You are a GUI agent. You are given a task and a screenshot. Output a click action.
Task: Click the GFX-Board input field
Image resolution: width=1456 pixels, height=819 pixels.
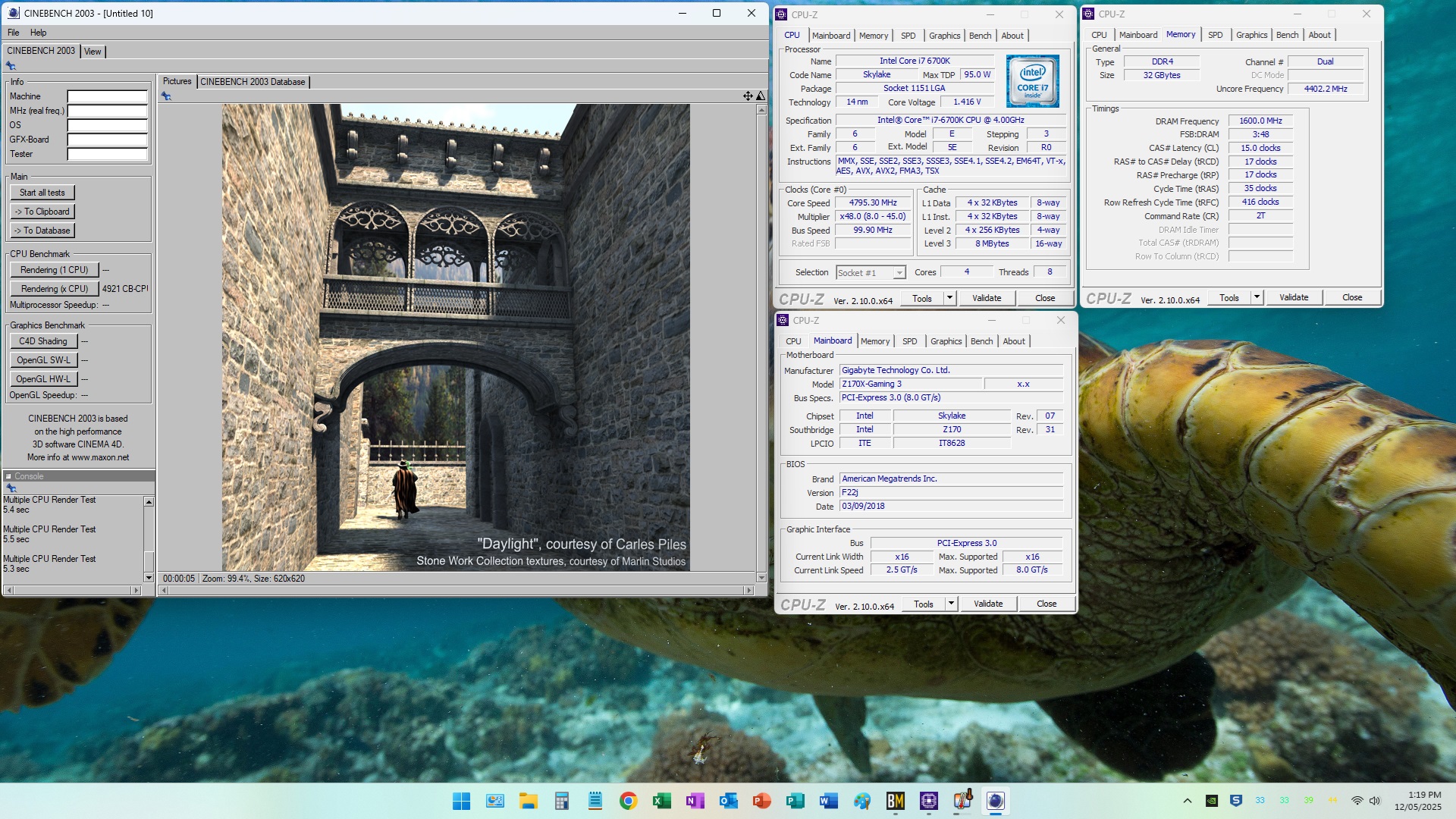click(107, 140)
